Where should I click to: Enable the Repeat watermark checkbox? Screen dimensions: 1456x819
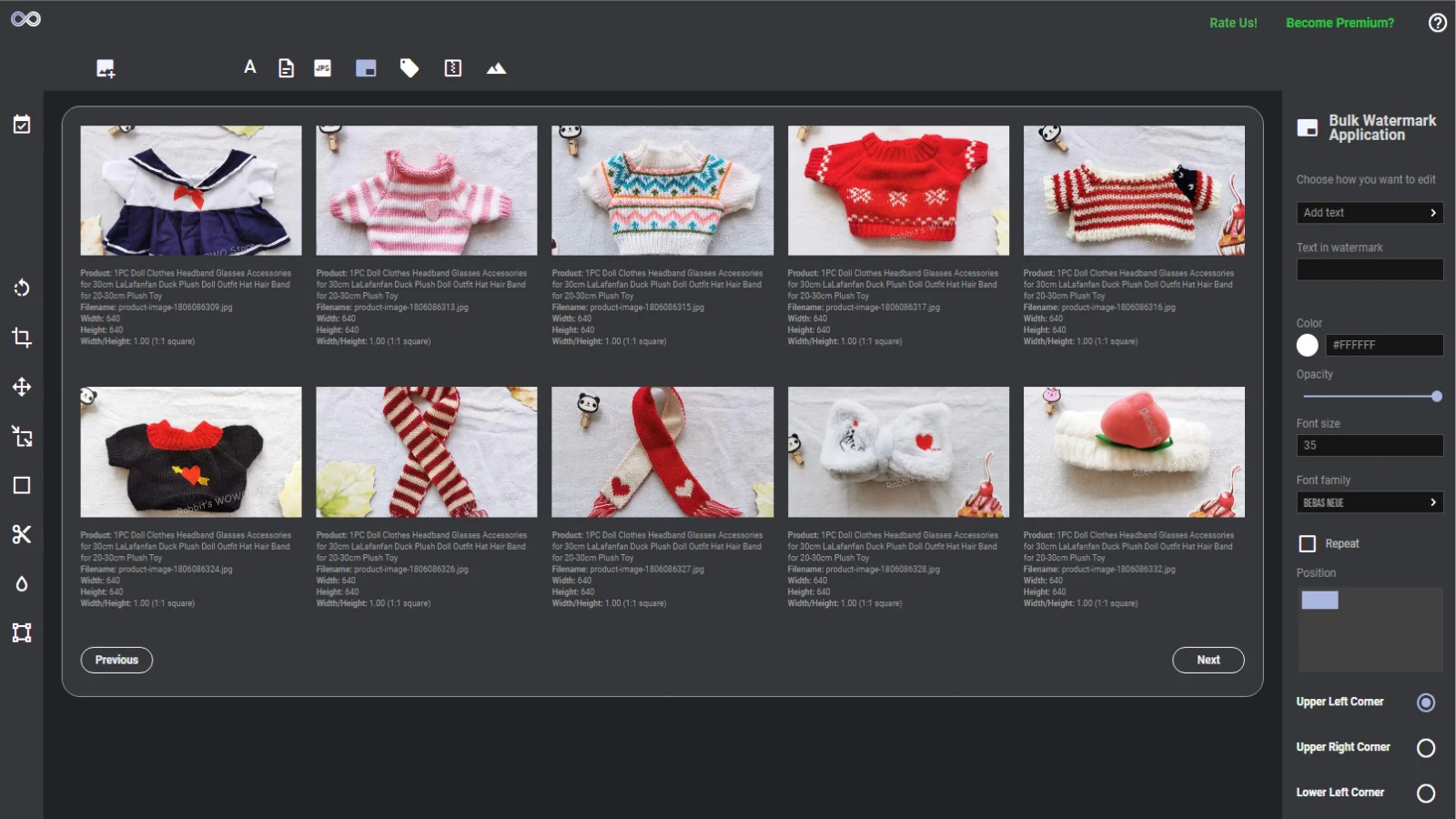click(1308, 542)
